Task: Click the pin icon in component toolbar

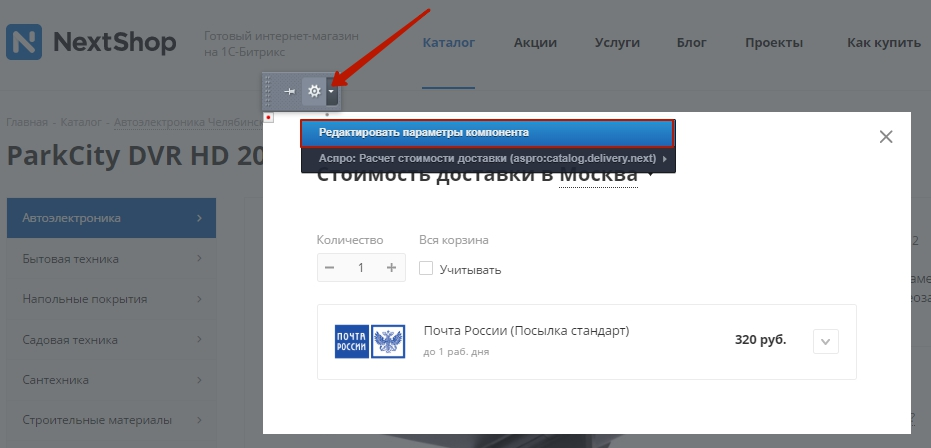Action: [x=290, y=91]
